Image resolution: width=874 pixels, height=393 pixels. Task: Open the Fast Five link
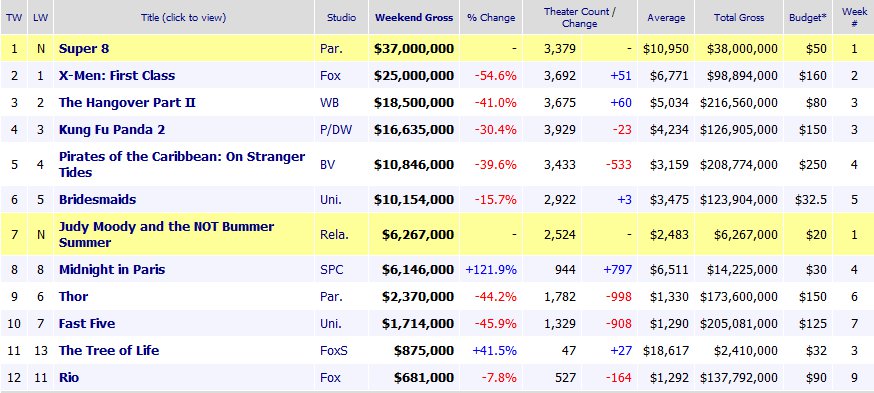pos(87,323)
